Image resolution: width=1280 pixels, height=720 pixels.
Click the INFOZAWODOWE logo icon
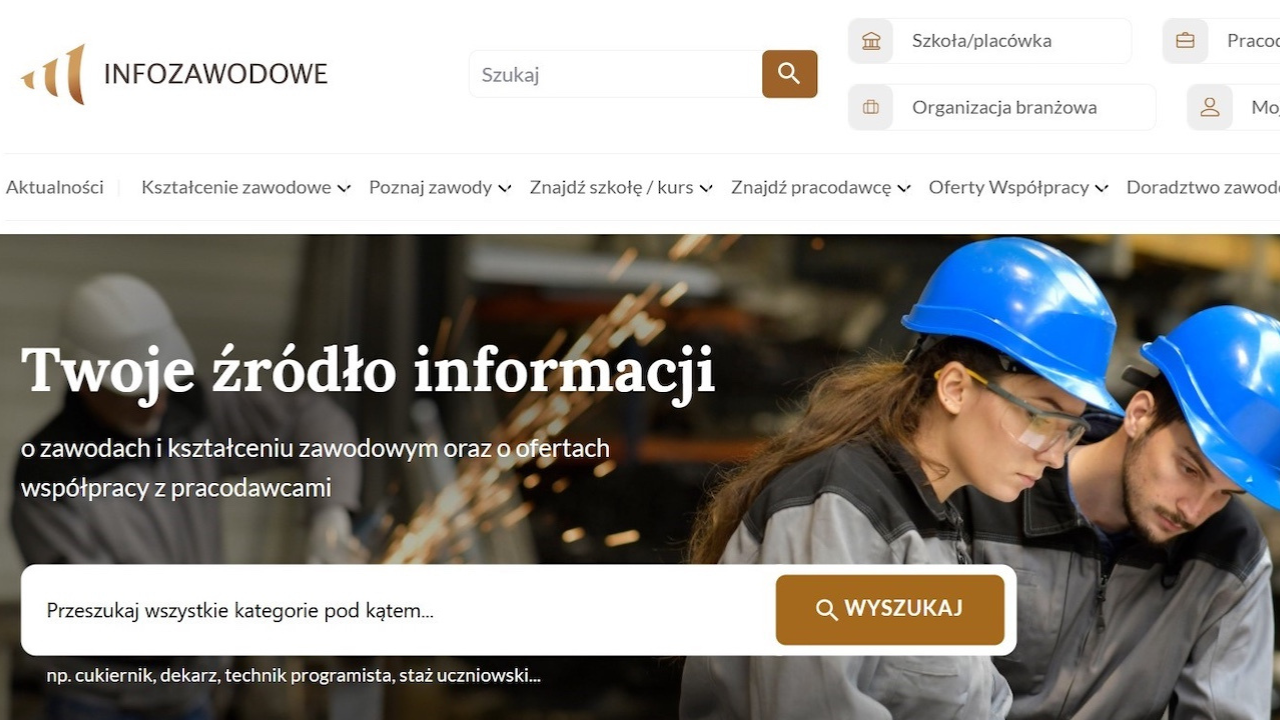[54, 74]
